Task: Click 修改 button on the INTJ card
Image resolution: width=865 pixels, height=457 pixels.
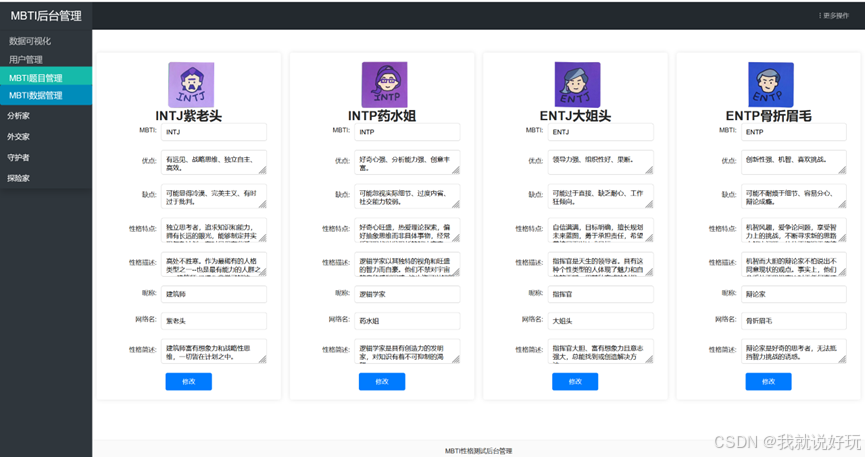Action: [x=188, y=381]
